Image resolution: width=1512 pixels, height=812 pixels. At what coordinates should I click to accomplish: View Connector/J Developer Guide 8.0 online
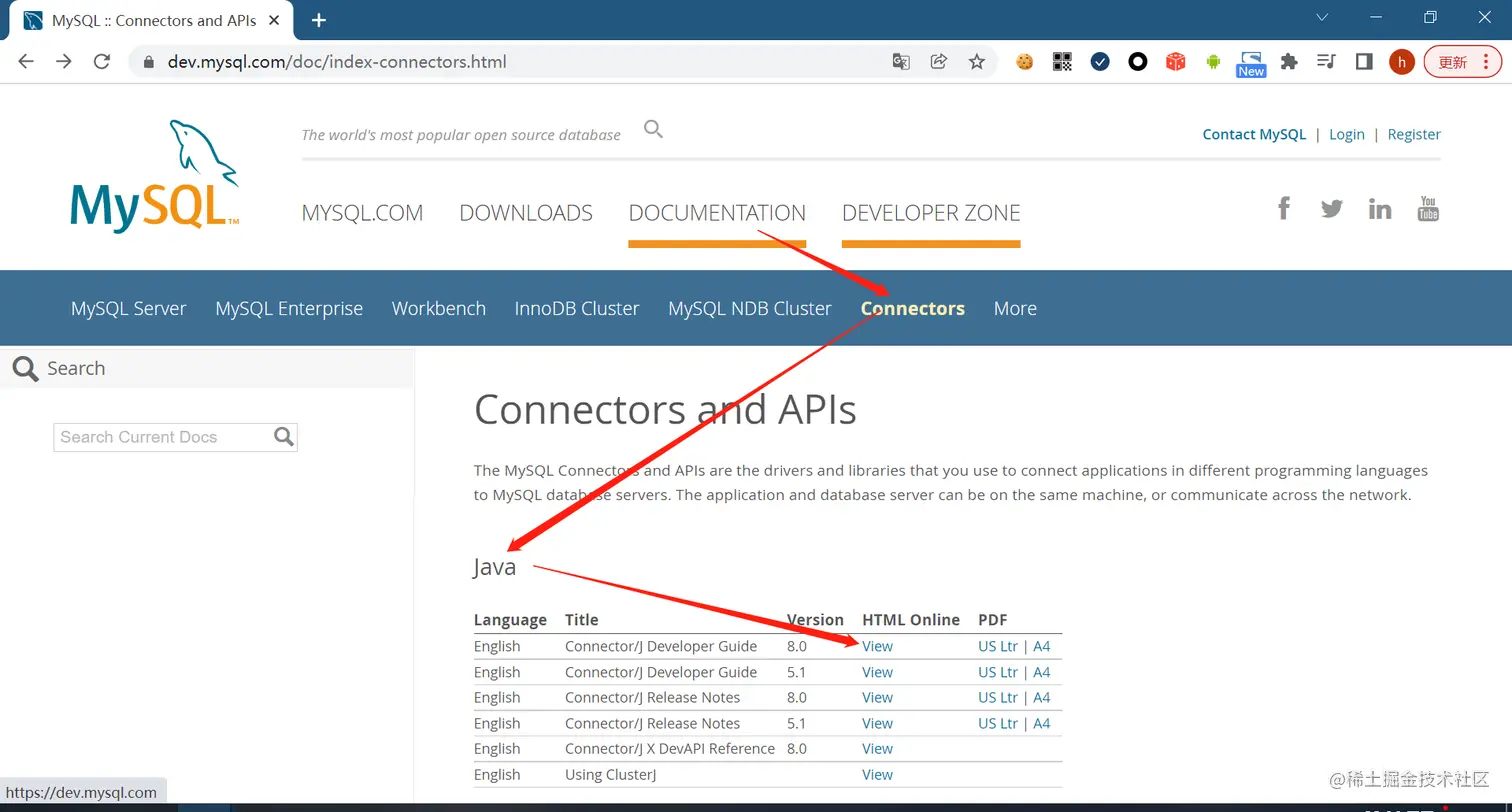click(x=877, y=646)
